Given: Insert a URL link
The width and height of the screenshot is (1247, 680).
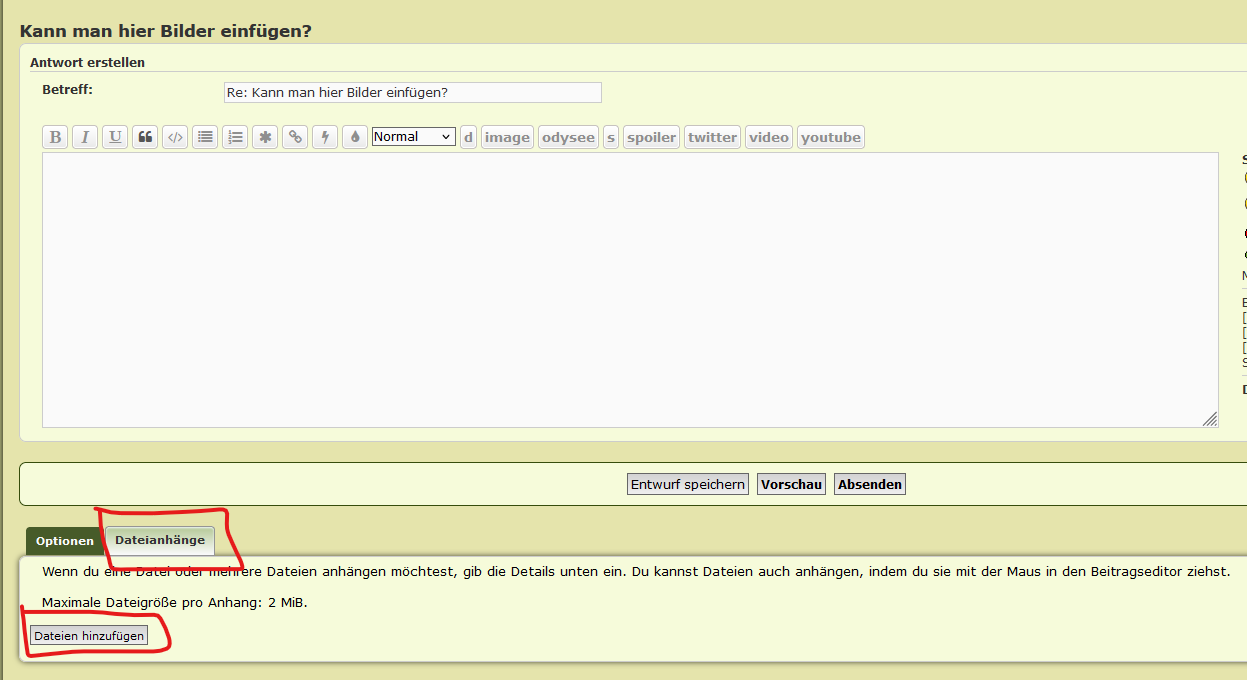Looking at the screenshot, I should (x=295, y=137).
